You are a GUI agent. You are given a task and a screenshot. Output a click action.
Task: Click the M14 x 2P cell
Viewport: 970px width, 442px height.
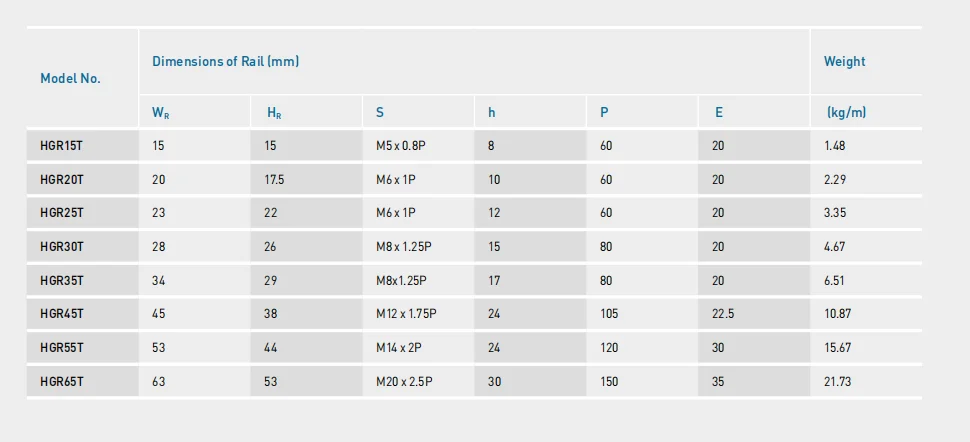pos(398,347)
